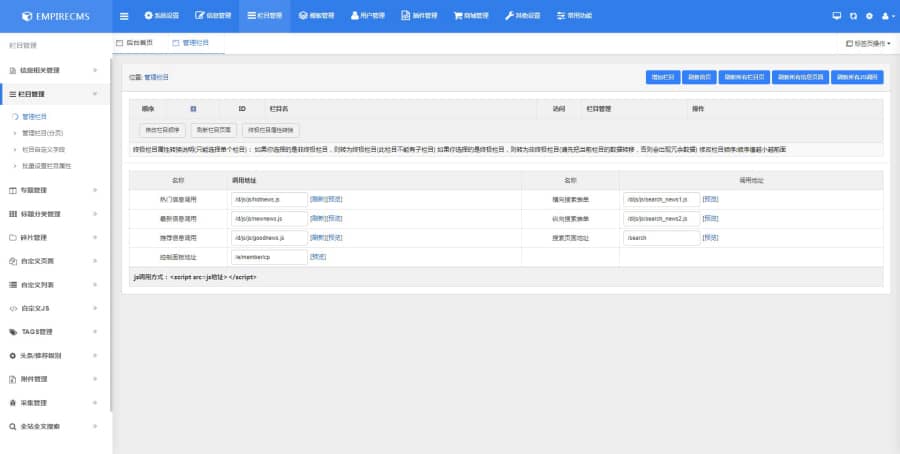Screen dimensions: 900x454
Task: Click the 增加栏目 blue button
Action: (663, 77)
